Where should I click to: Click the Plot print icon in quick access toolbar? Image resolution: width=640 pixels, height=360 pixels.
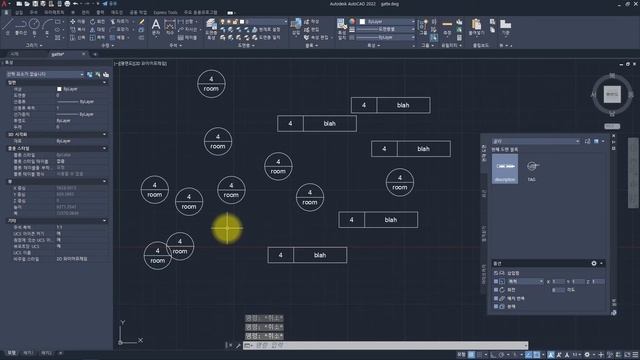(67, 4)
